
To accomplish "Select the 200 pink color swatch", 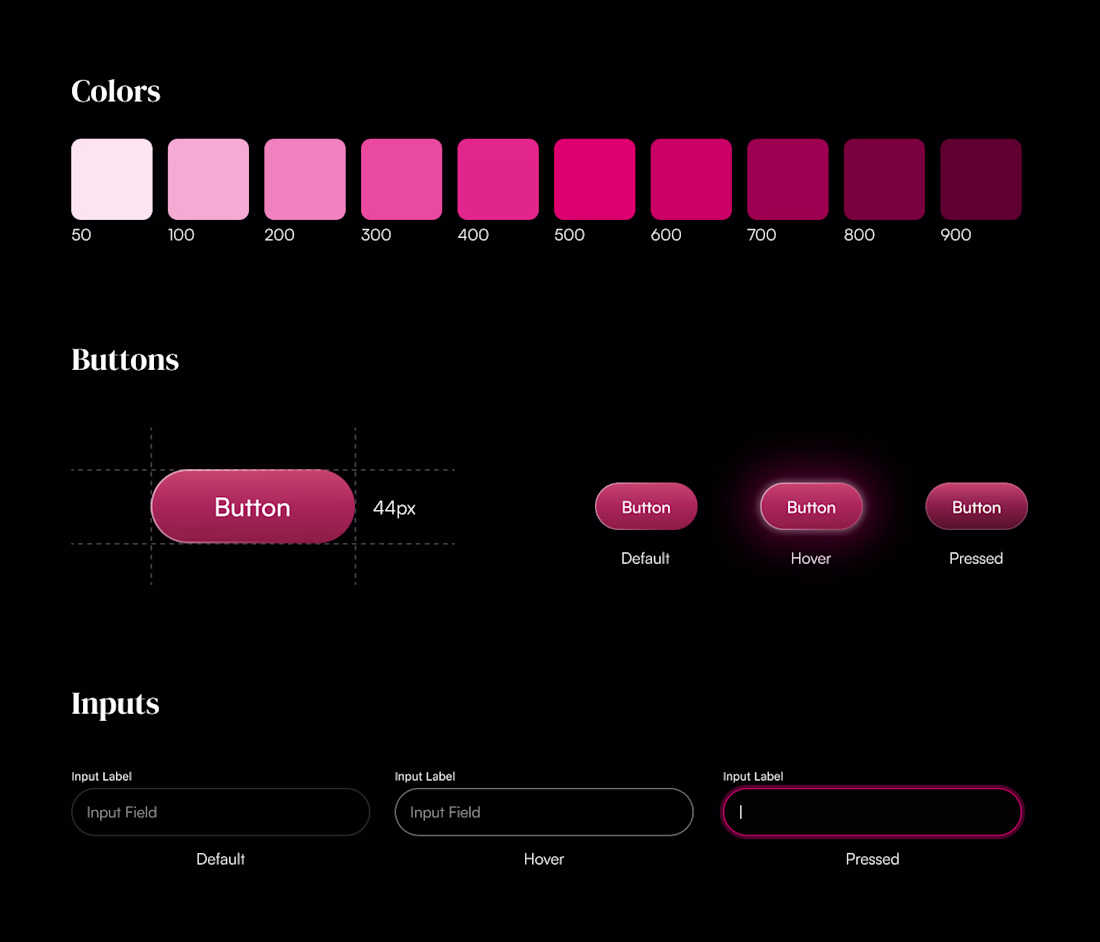I will click(x=304, y=179).
